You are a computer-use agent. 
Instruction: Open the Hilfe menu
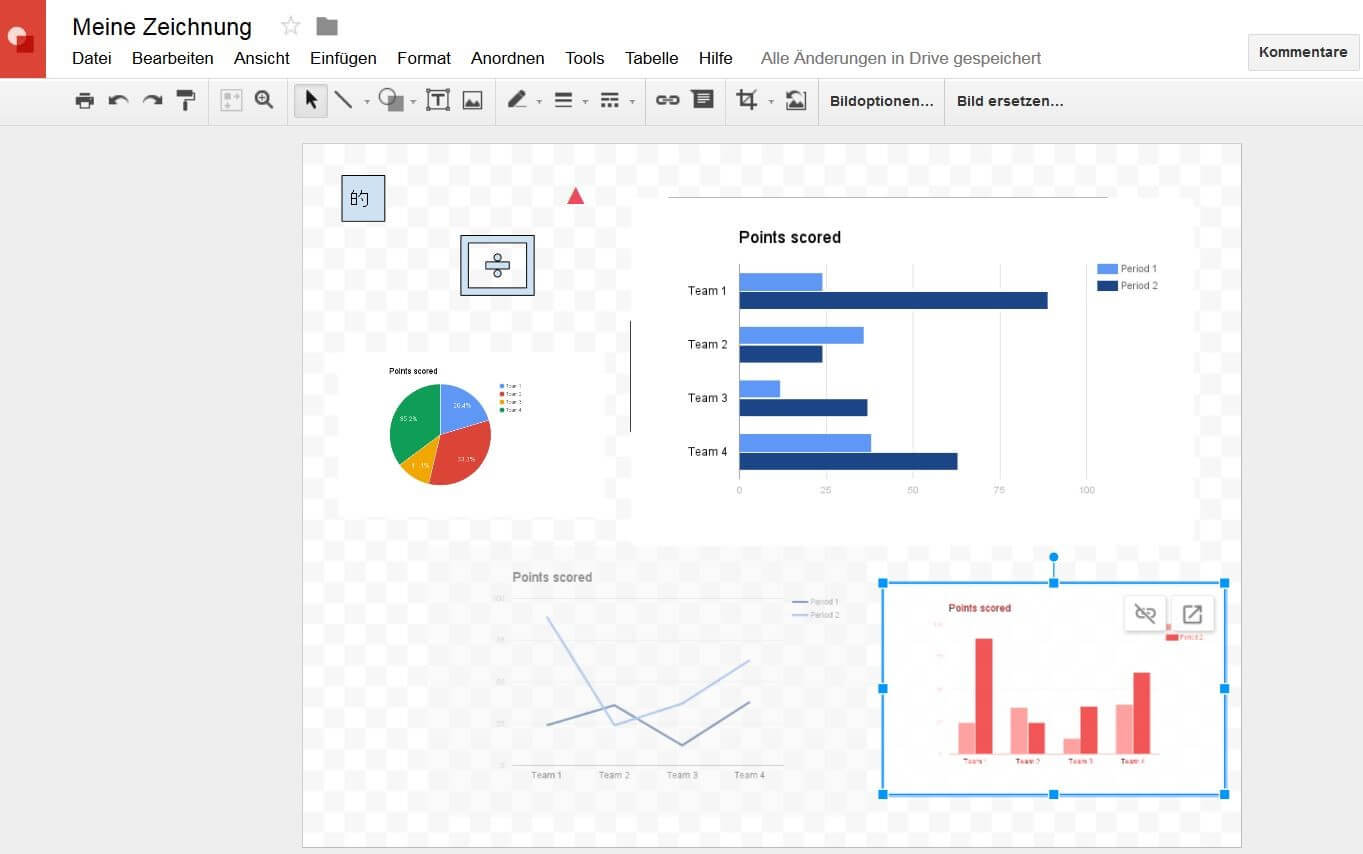[x=716, y=58]
